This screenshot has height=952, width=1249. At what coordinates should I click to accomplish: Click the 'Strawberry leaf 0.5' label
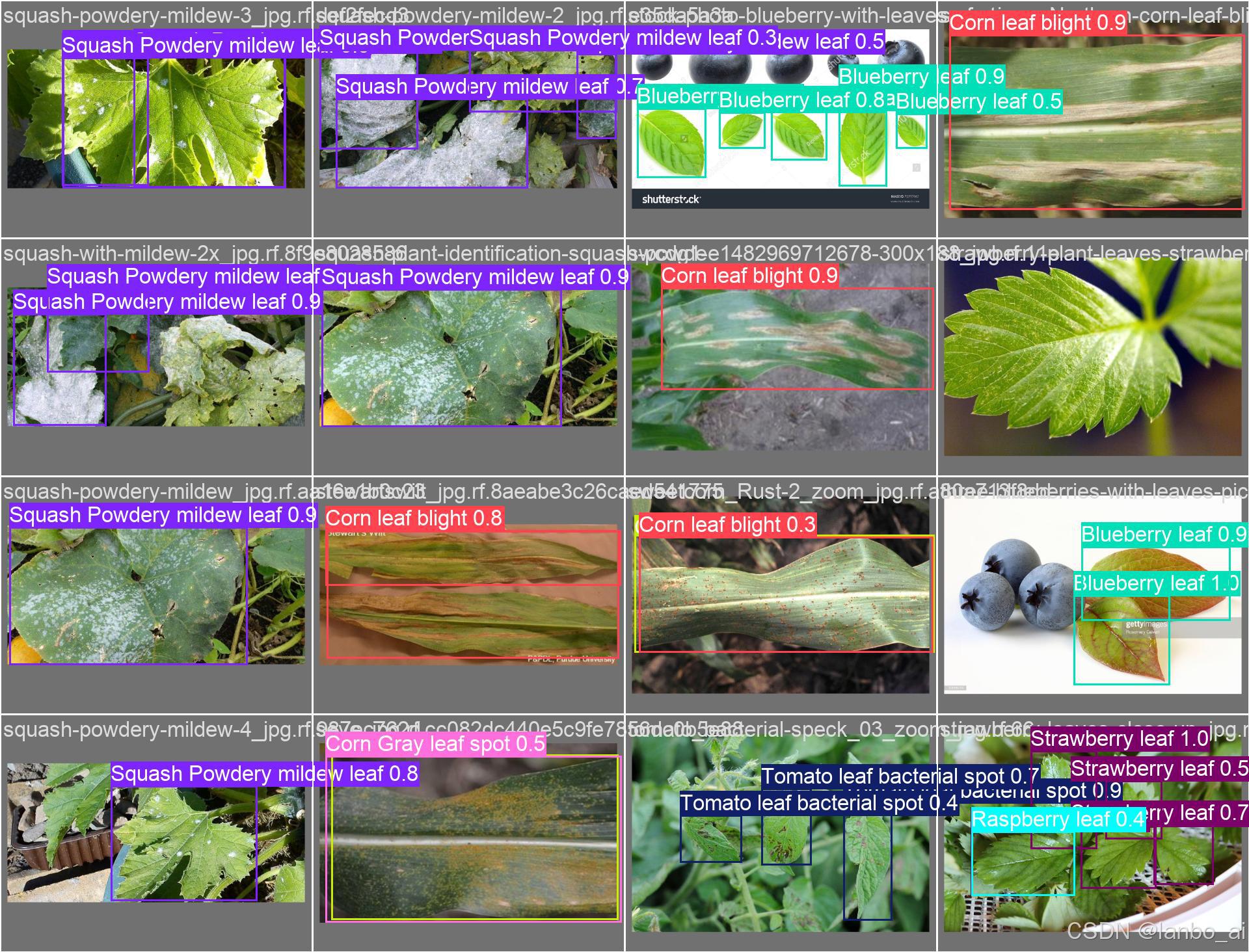(1159, 769)
